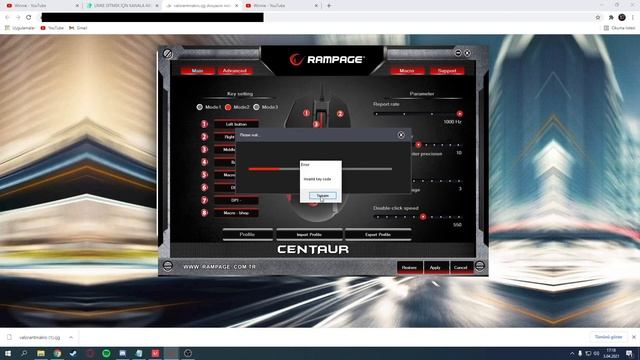Screen dimensions: 640x360
Task: Click marker 2 on the mouse image
Action: point(340,114)
